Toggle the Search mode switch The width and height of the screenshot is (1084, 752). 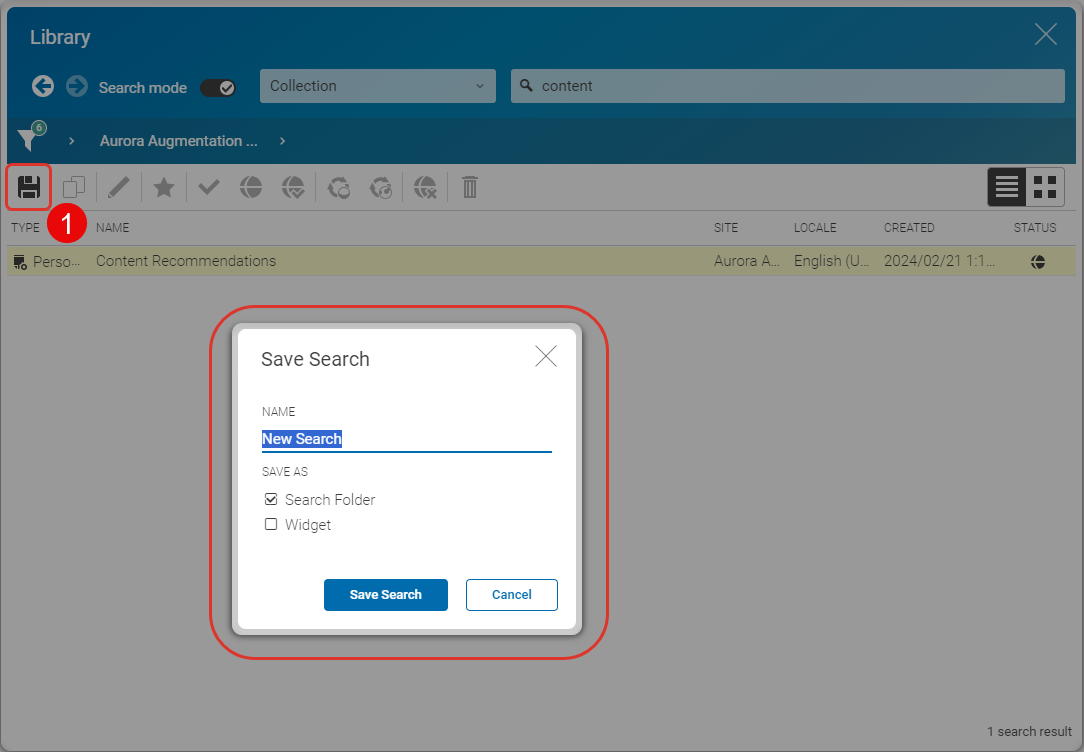[217, 87]
